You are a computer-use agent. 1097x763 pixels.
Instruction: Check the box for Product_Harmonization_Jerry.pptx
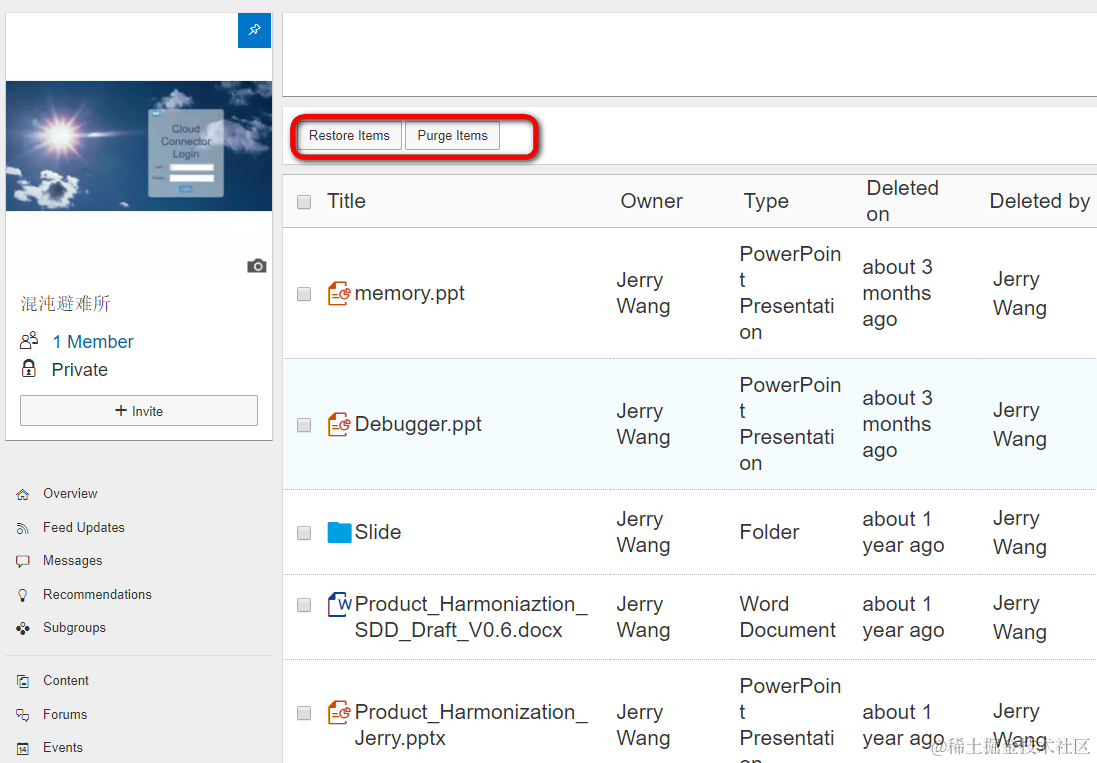304,713
